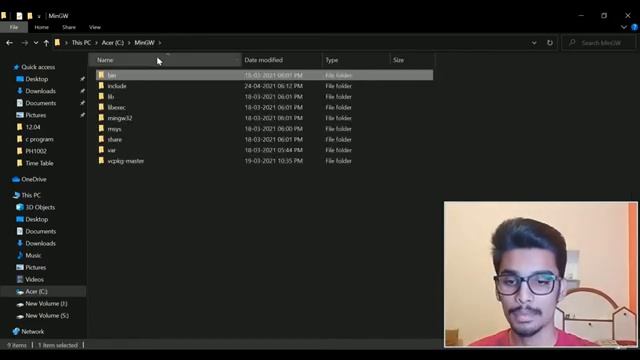This screenshot has height=360, width=640.
Task: Click the title bar Properties icon
Action: tap(19, 16)
